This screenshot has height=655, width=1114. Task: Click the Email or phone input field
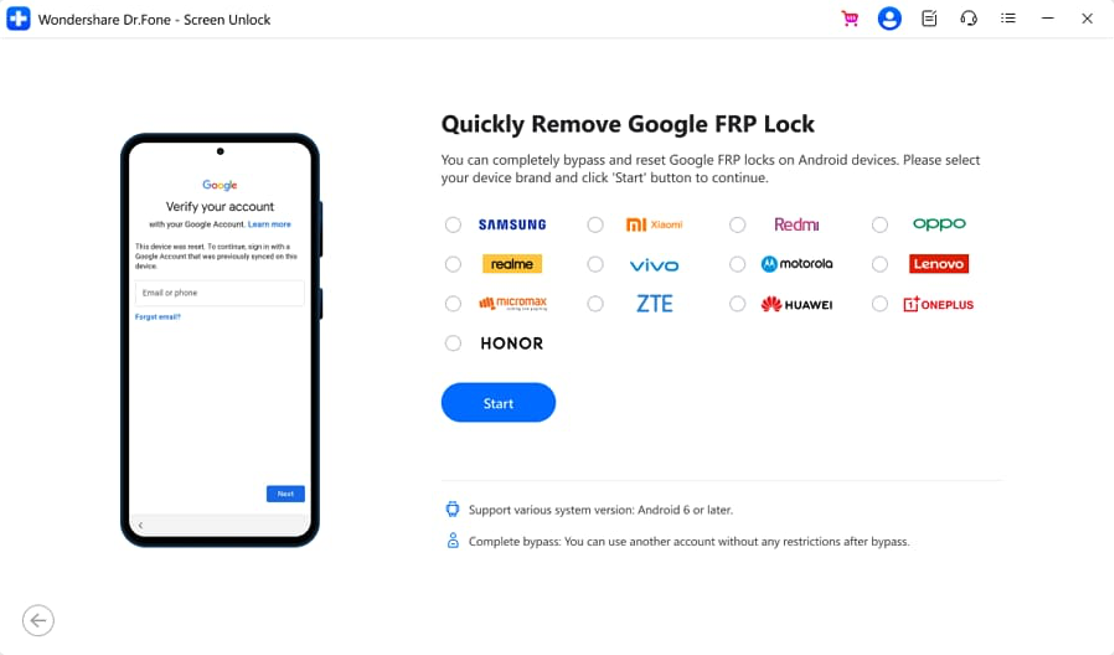click(x=219, y=292)
